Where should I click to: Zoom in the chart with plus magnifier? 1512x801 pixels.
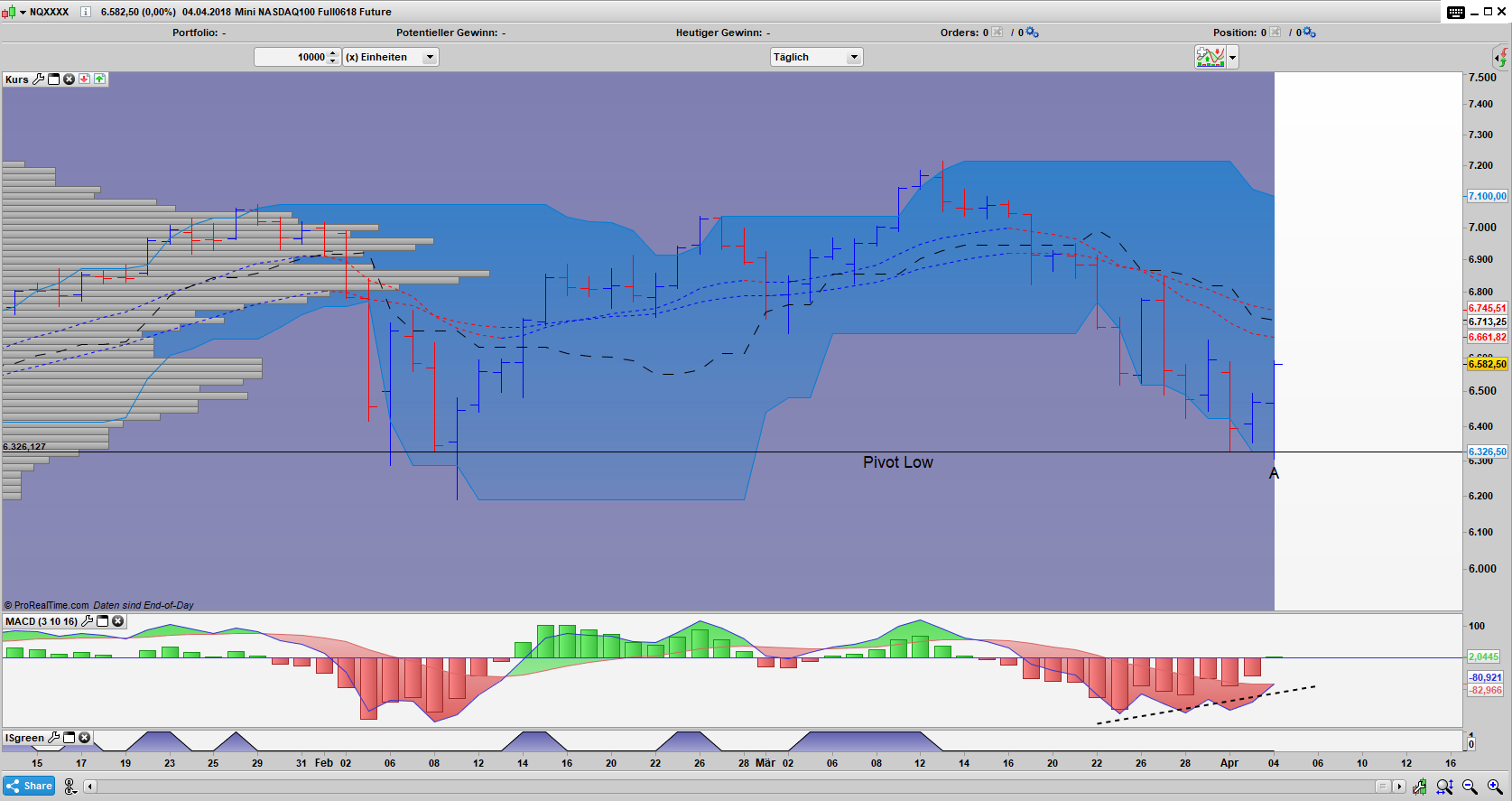(x=1495, y=787)
